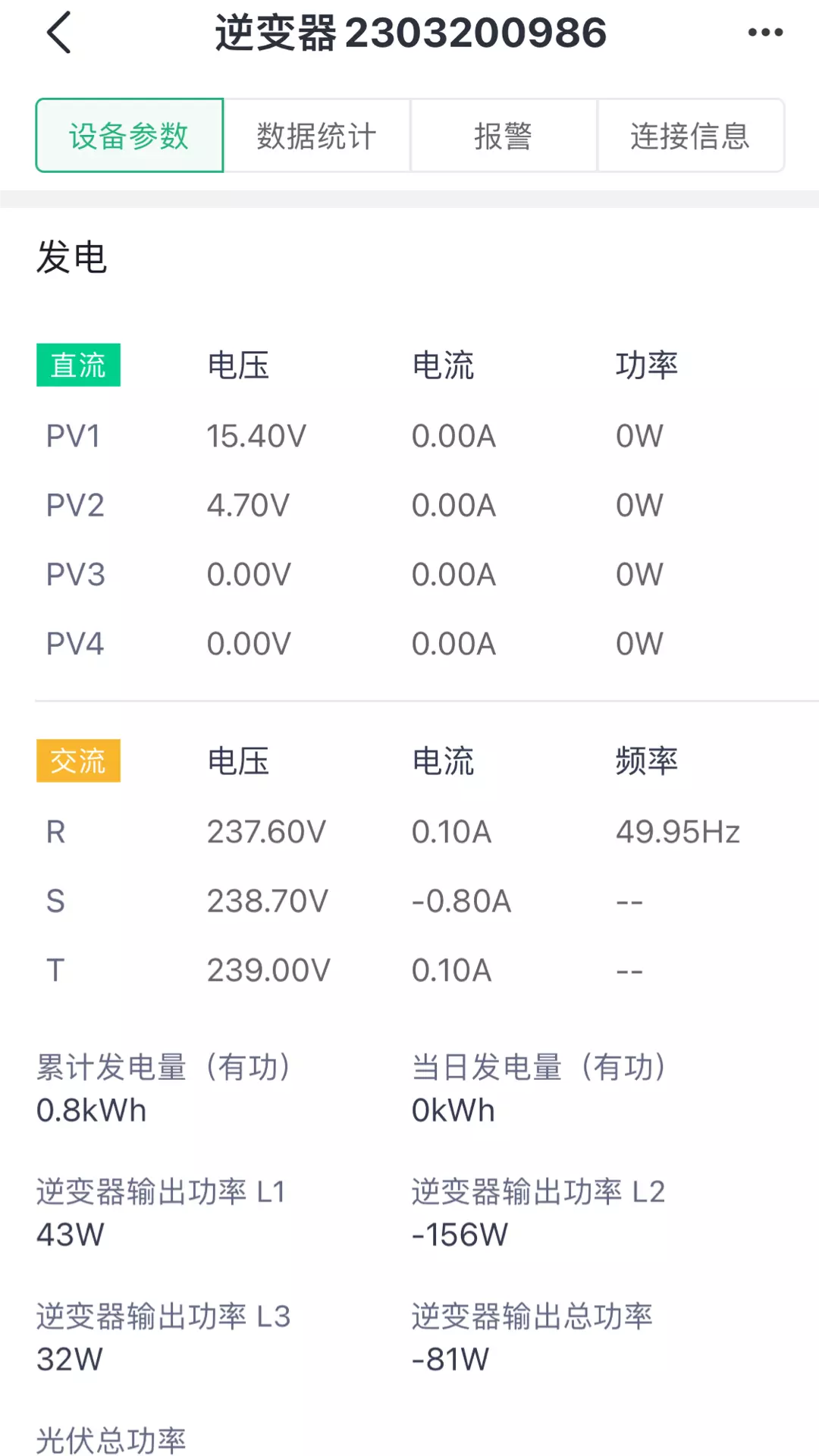Screen dimensions: 819x1456
Task: Select the S phase current -0.80A
Action: coord(461,901)
